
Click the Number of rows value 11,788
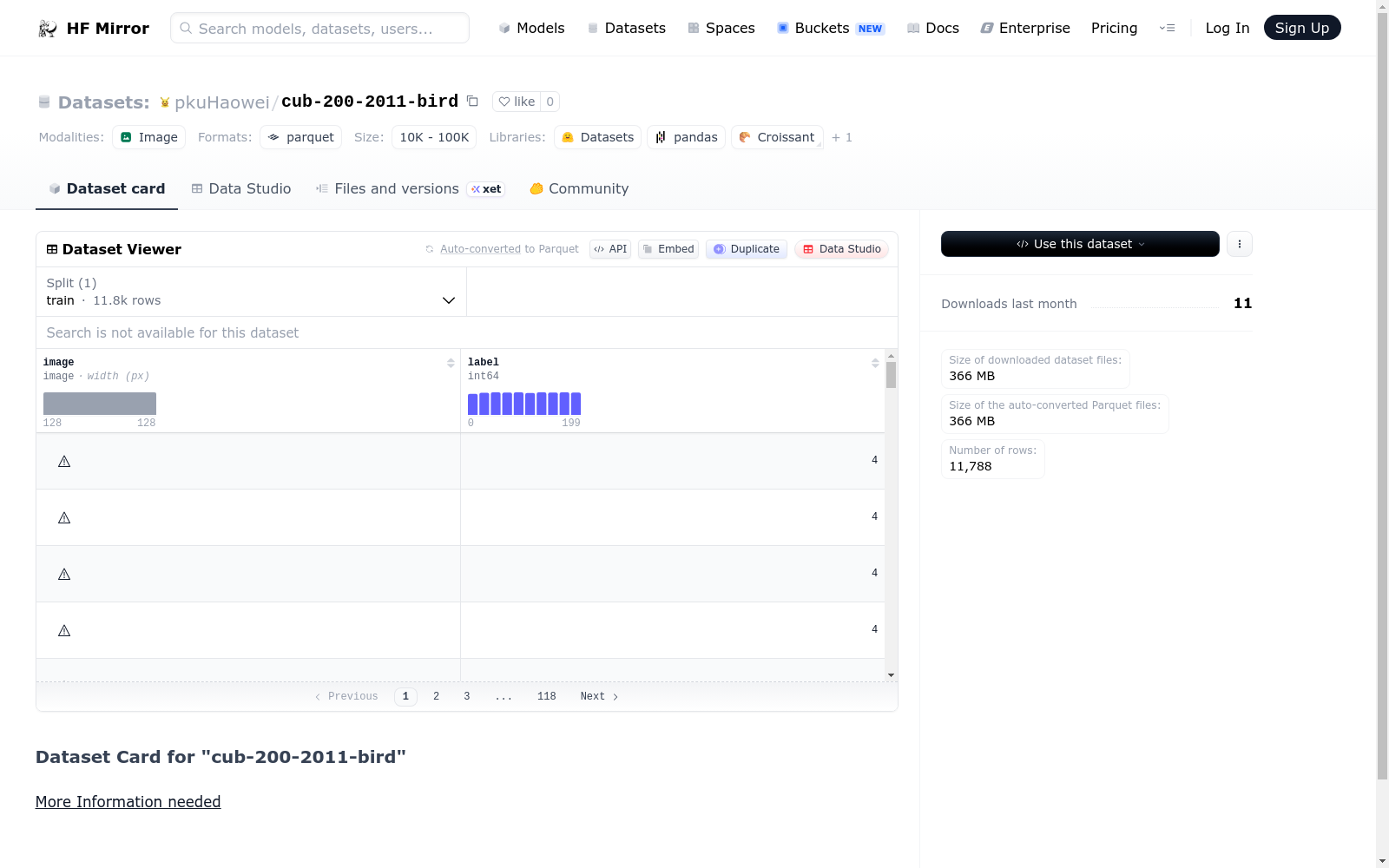coord(971,466)
